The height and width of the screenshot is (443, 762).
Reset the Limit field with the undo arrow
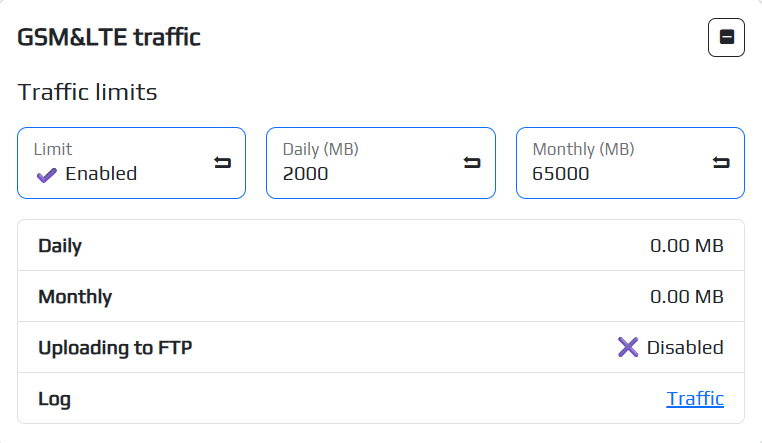coord(222,162)
